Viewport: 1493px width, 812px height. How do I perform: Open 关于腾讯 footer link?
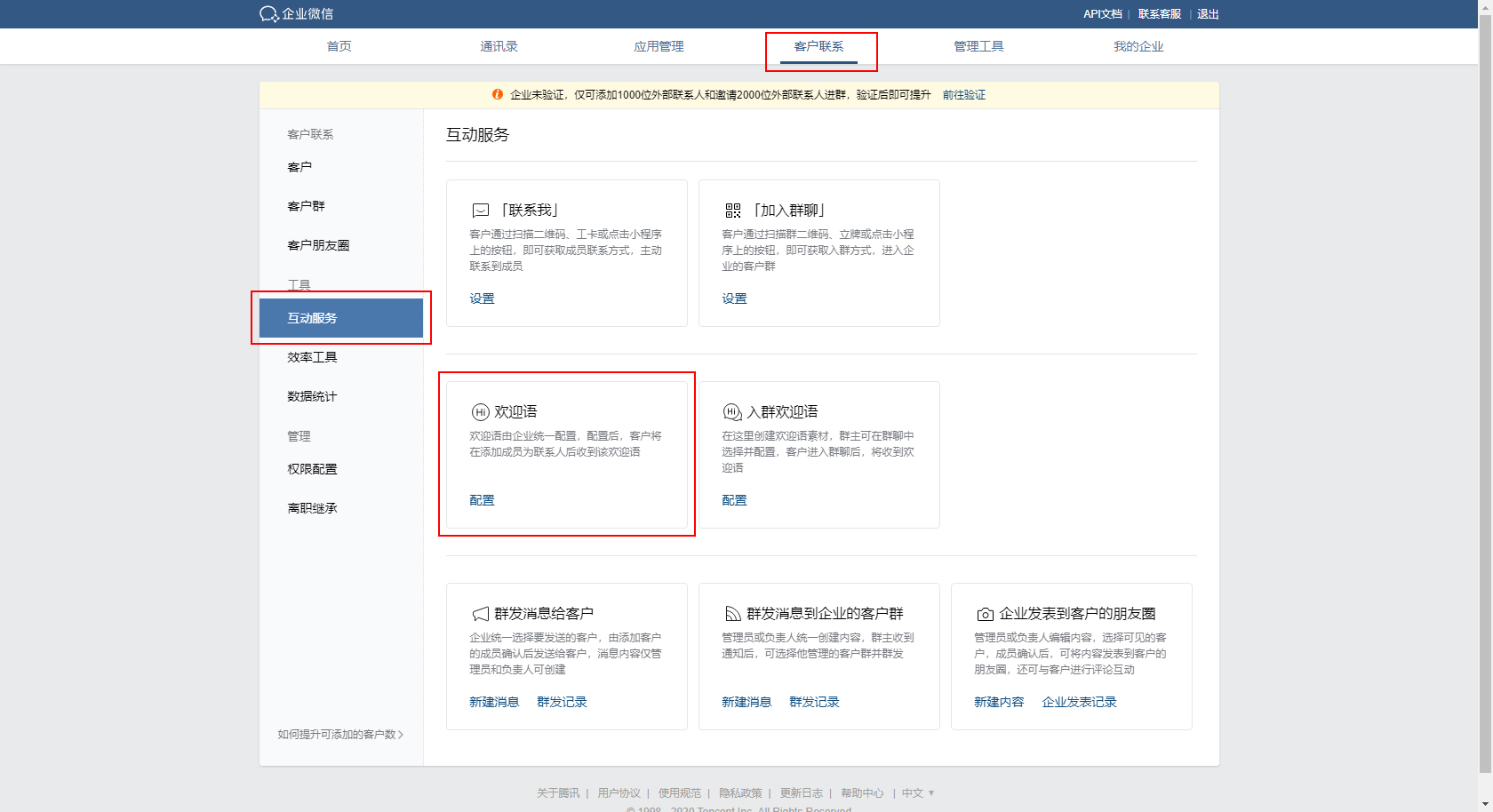tap(558, 793)
